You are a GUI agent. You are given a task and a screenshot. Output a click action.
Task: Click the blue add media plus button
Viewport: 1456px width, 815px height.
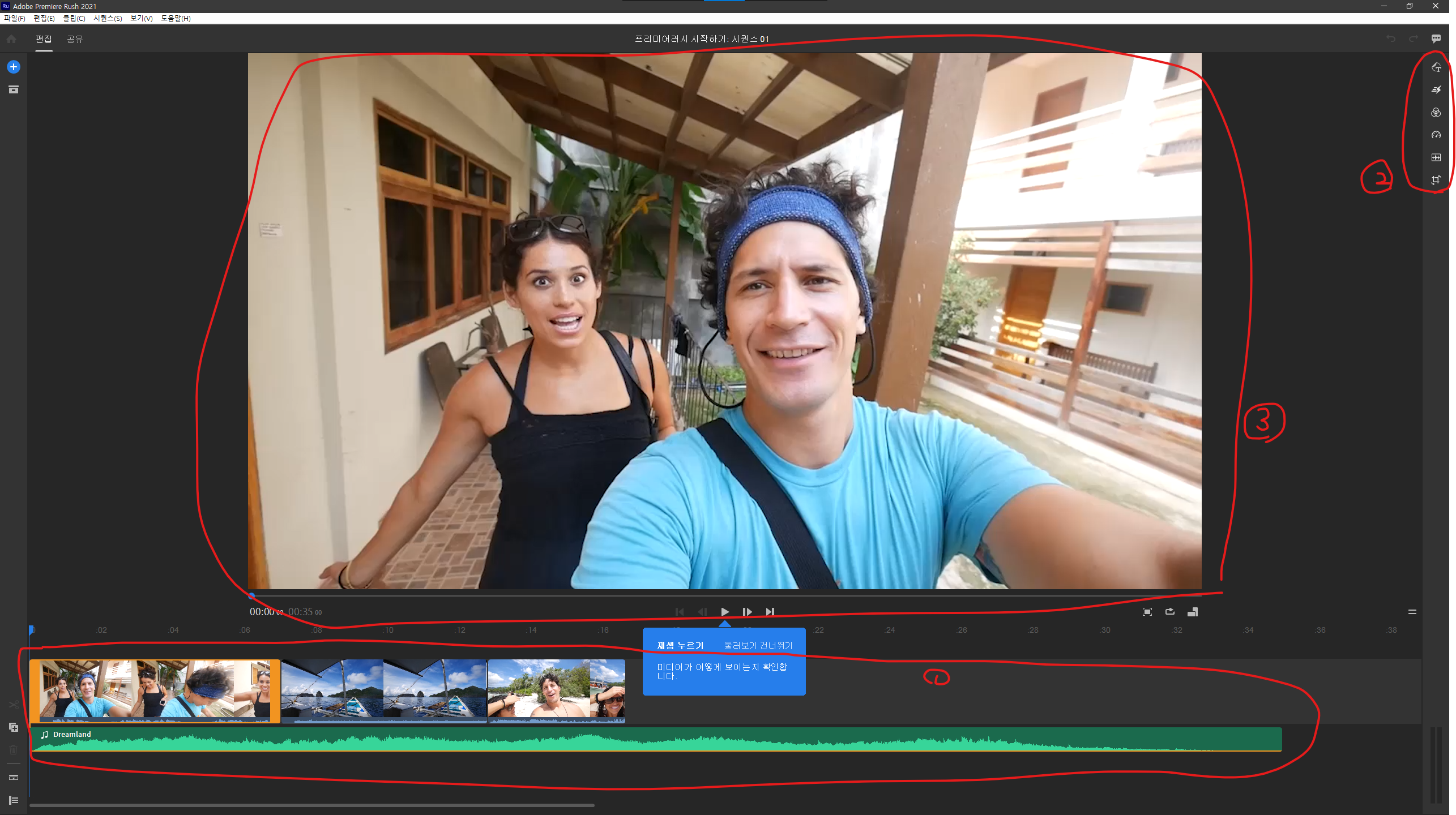pyautogui.click(x=14, y=67)
